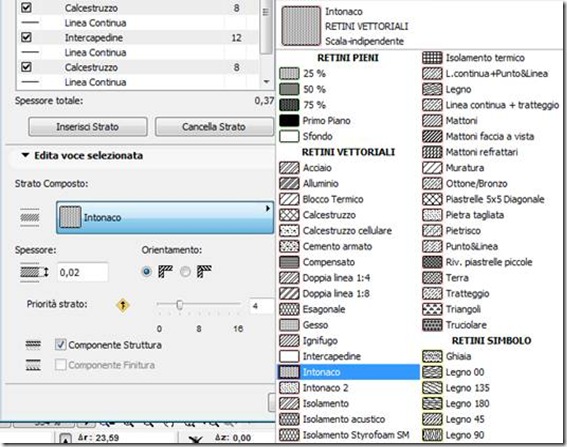Select the Isolamento termico hatch icon
Viewport: 567px width, 447px height.
tap(432, 58)
